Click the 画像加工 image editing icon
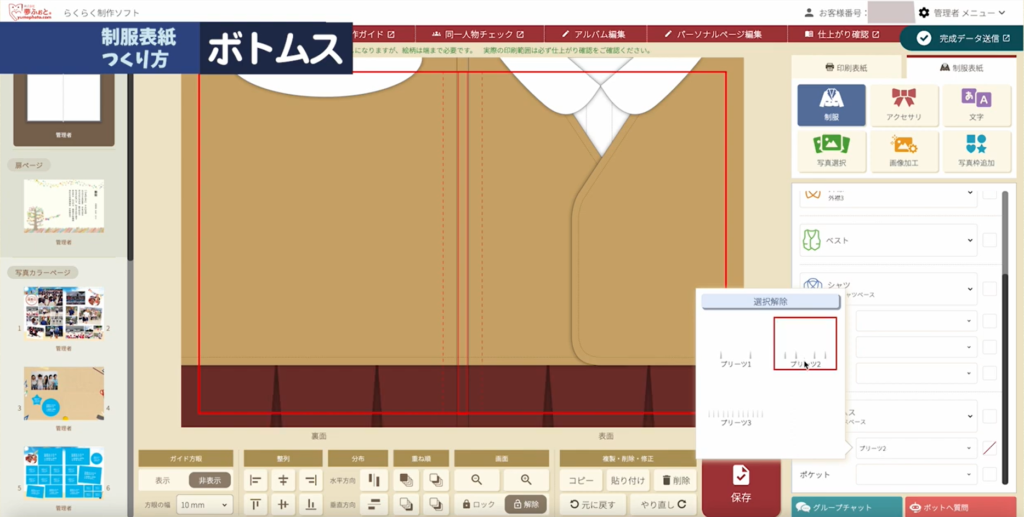Image resolution: width=1024 pixels, height=517 pixels. [x=904, y=150]
